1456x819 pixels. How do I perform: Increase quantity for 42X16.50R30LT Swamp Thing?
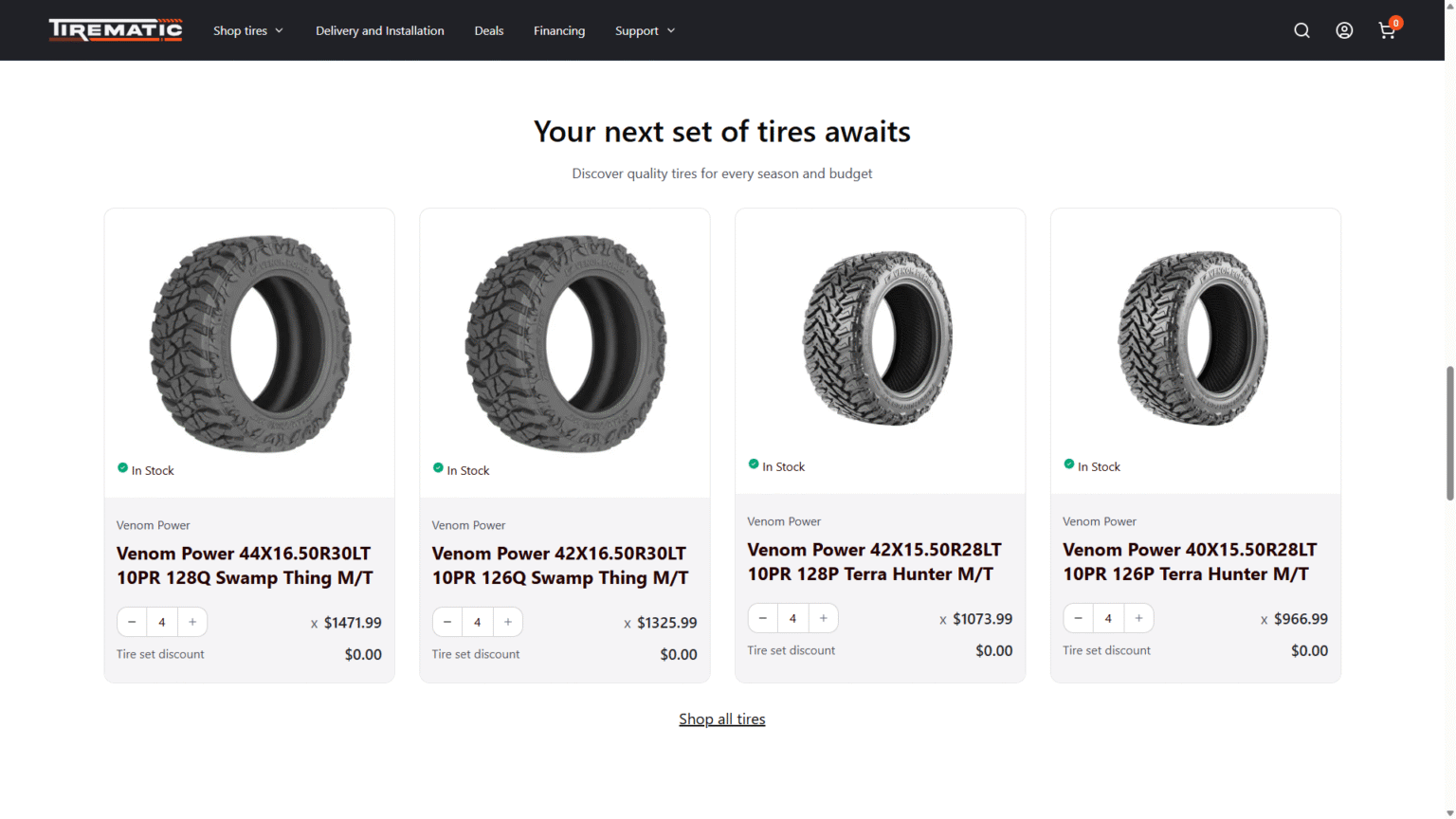508,622
